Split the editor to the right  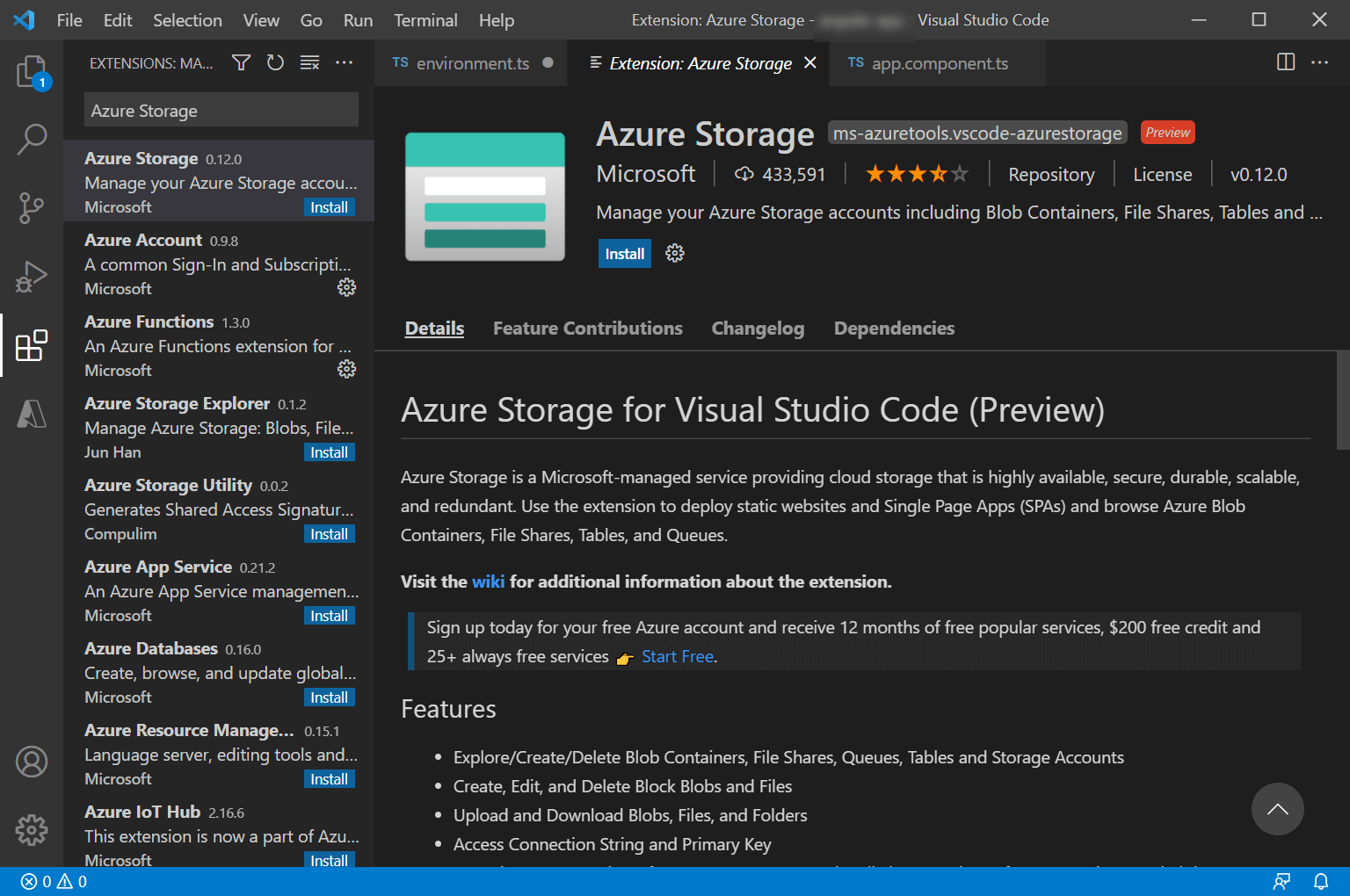[1286, 61]
